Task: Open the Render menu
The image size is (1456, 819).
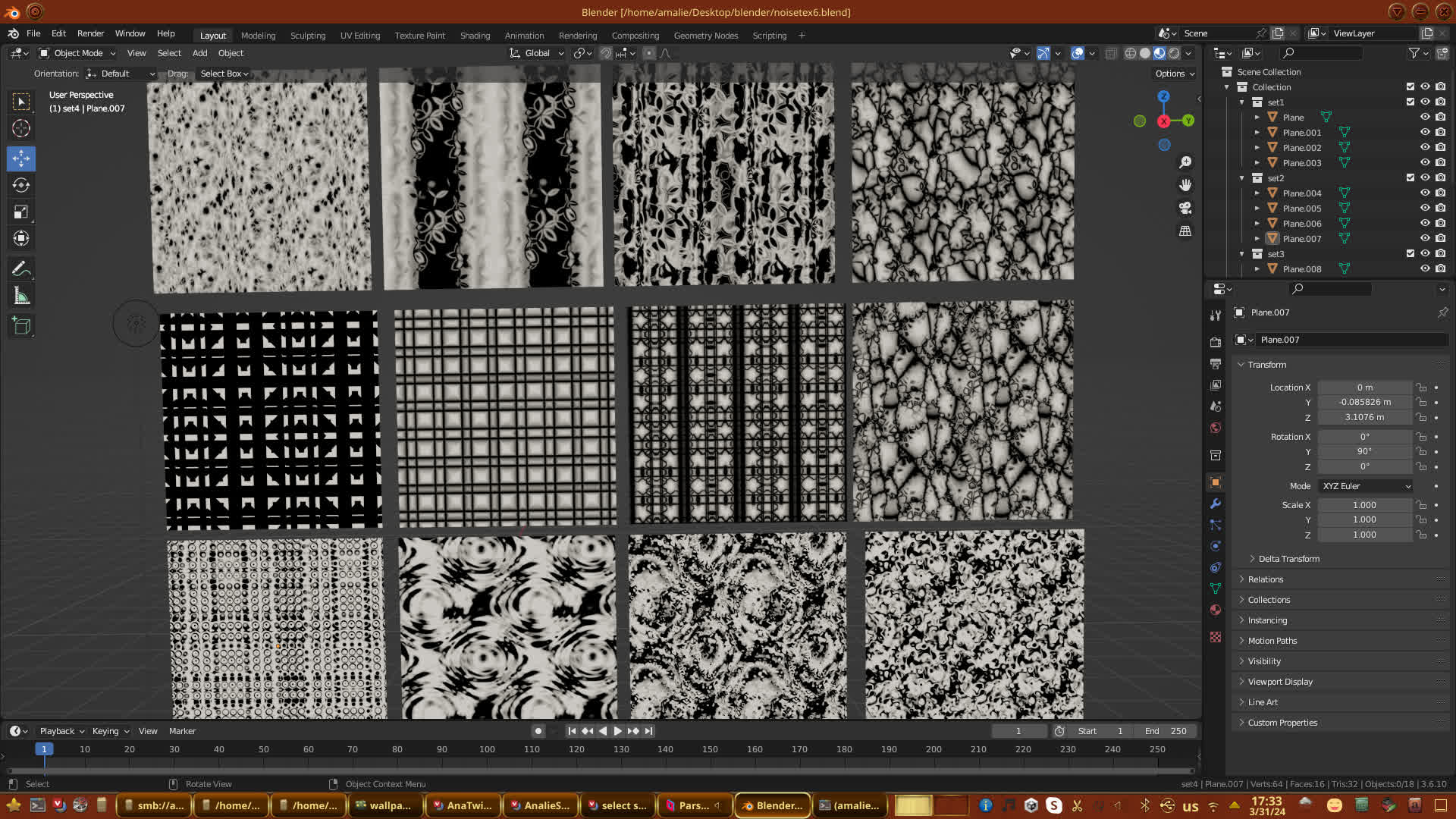Action: click(90, 33)
